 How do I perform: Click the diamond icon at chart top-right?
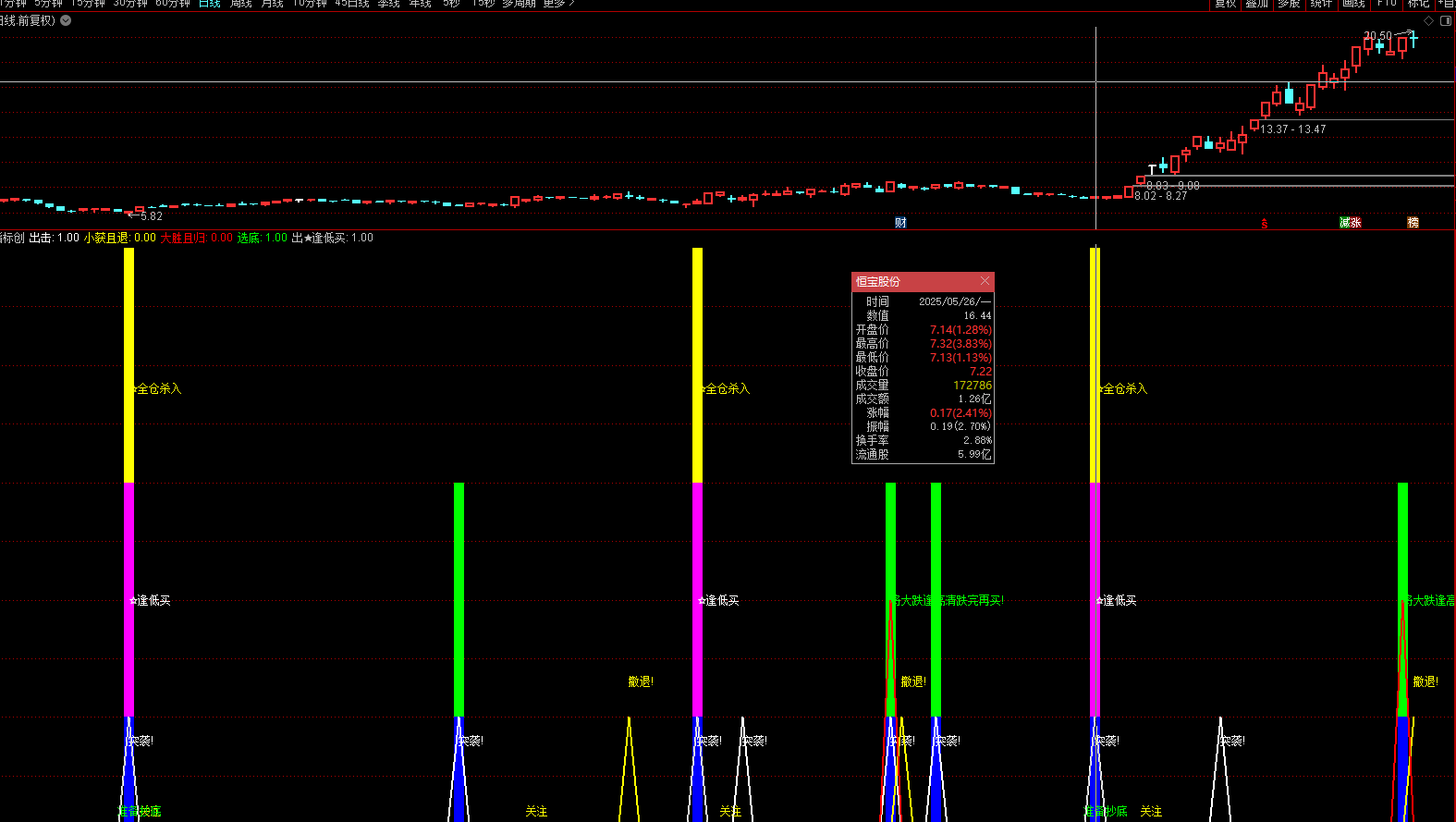(x=1429, y=20)
